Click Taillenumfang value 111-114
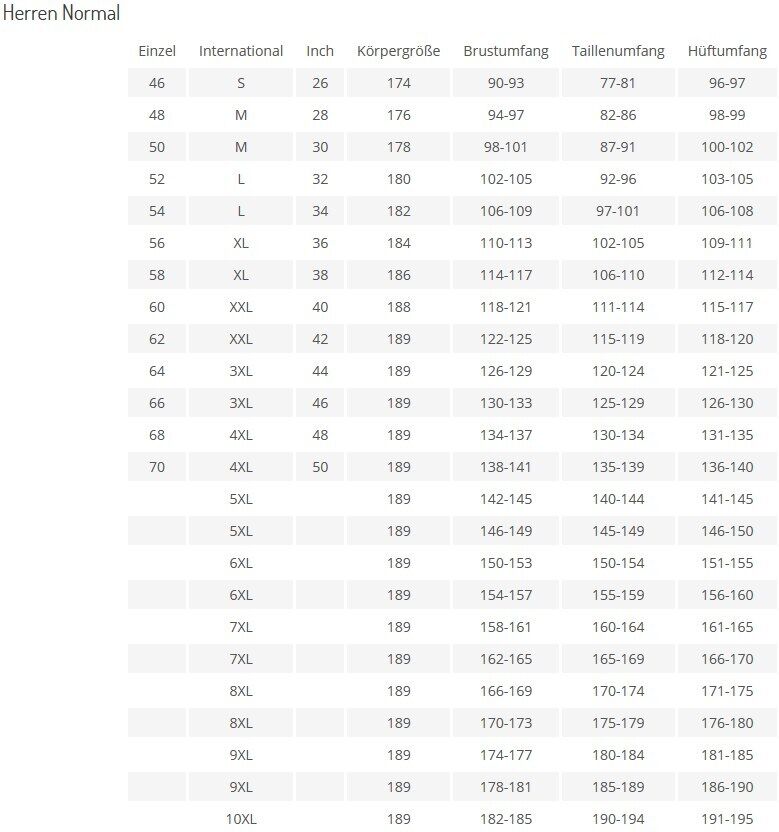 tap(618, 307)
